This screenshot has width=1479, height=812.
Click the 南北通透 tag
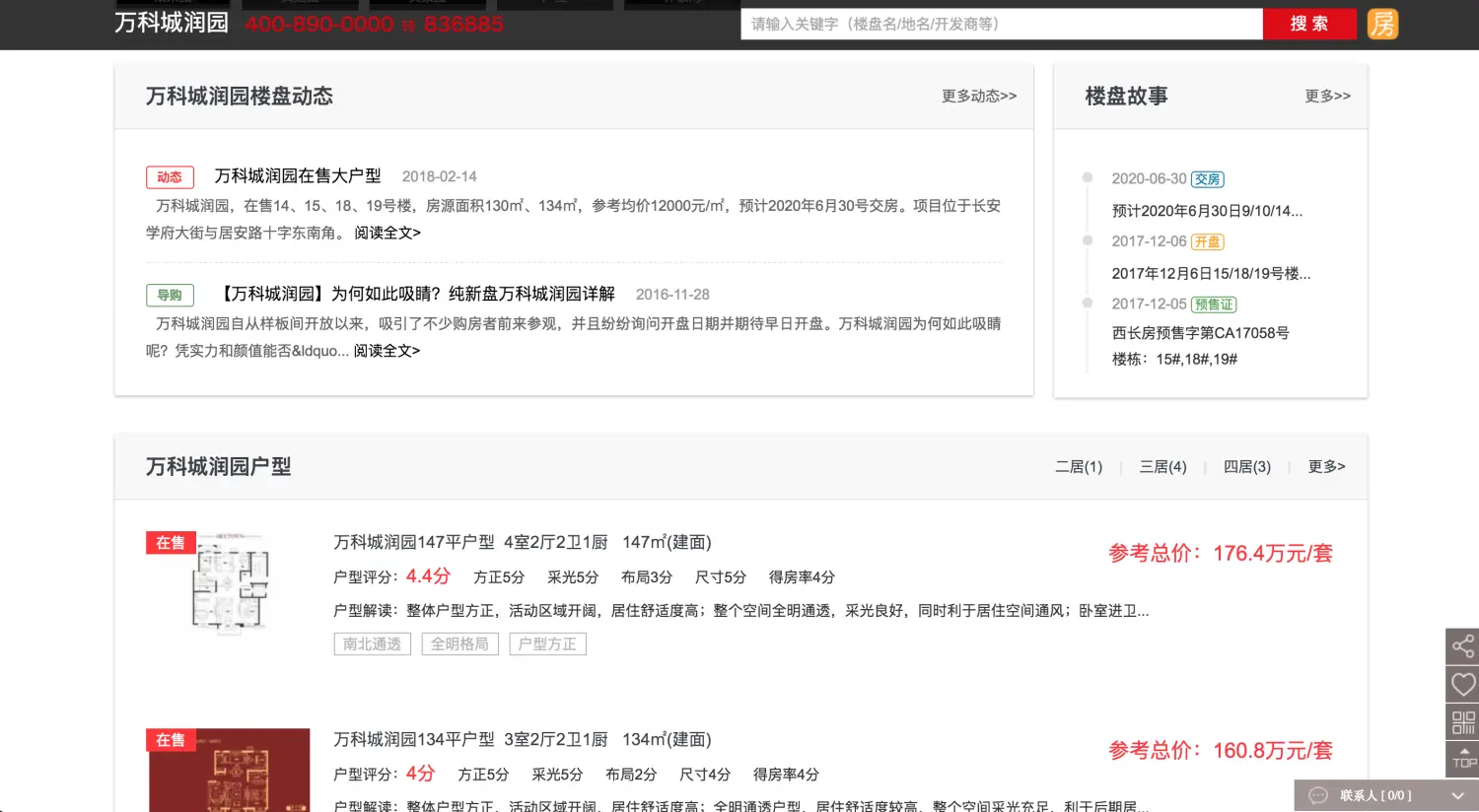[x=373, y=643]
